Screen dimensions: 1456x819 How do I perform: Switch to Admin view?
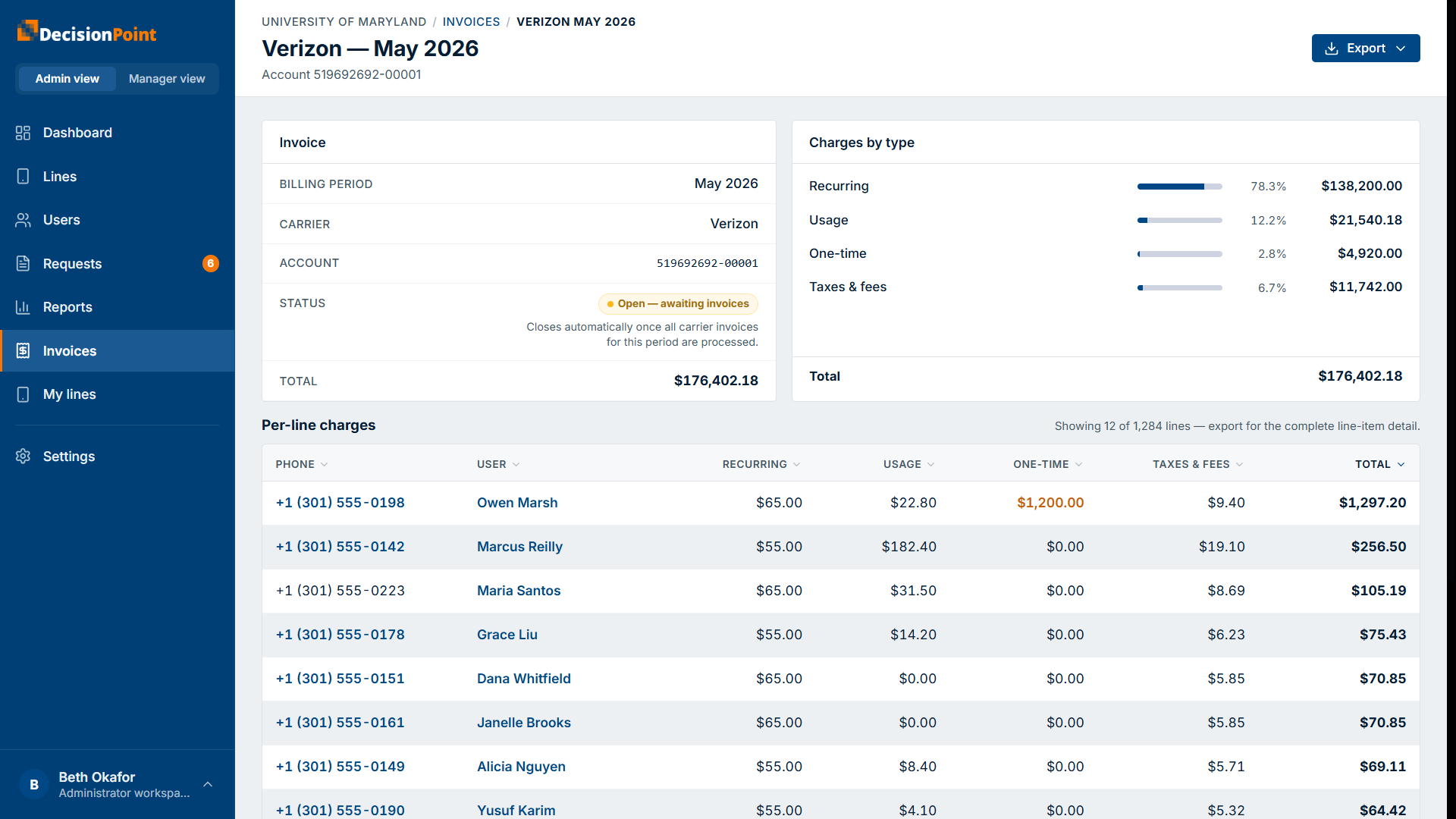67,79
